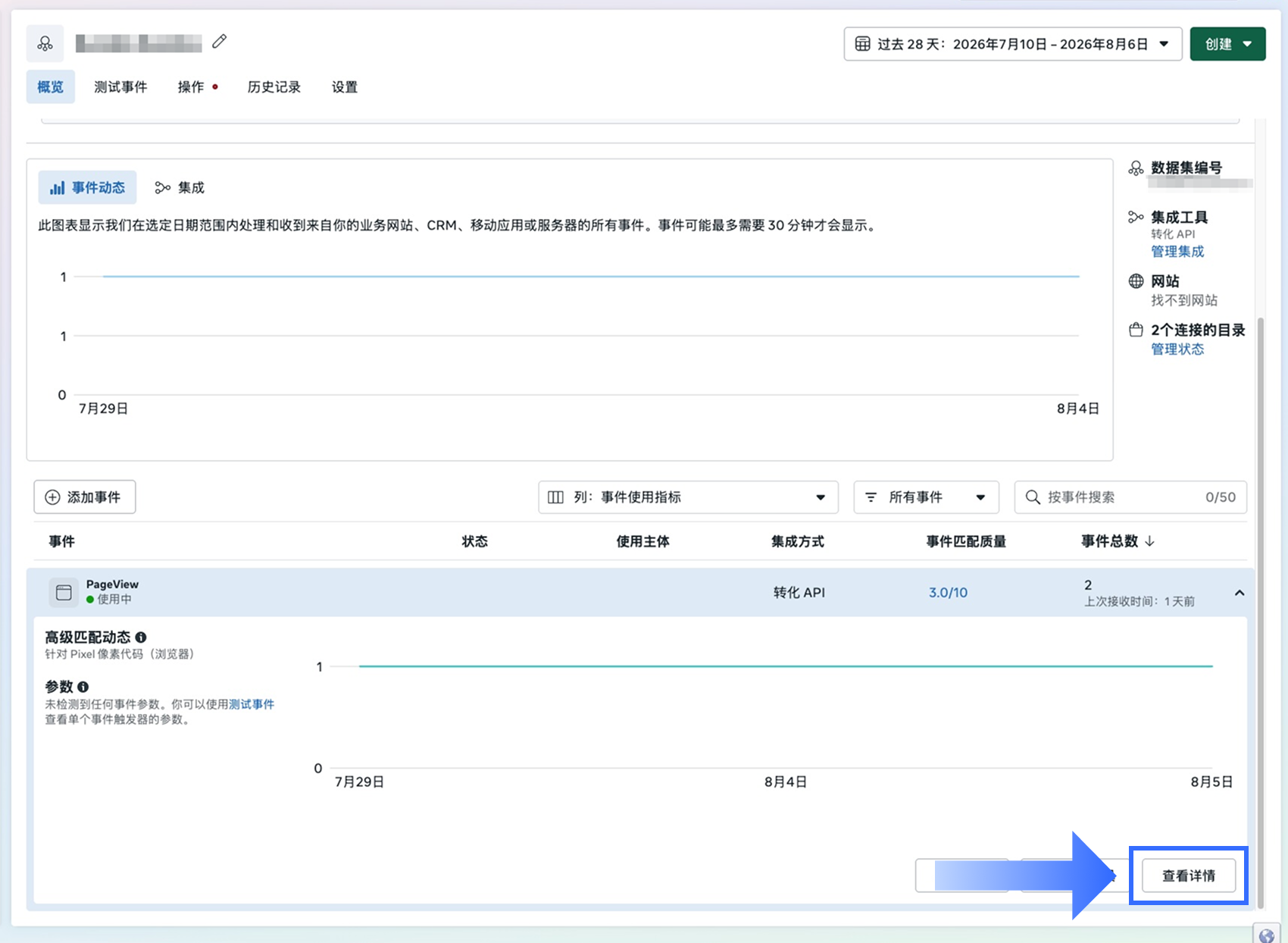
Task: Click the 管理状态 link
Action: tap(1177, 349)
